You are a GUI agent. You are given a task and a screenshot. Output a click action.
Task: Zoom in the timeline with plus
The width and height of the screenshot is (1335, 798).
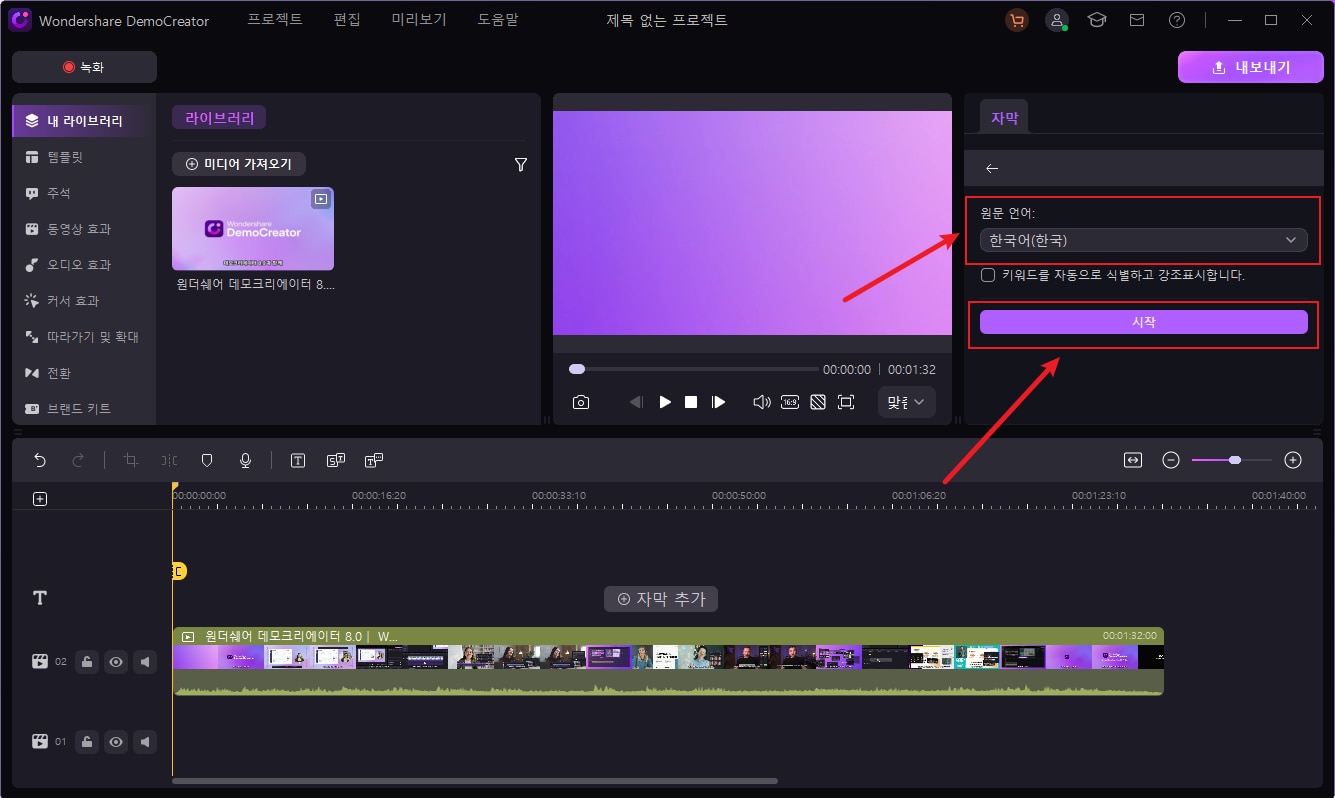[x=1293, y=460]
